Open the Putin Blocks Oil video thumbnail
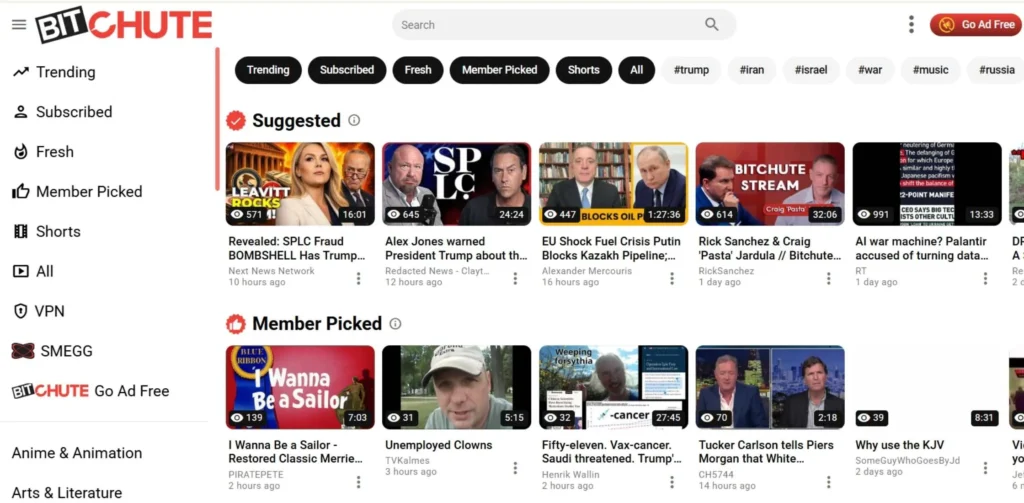The height and width of the screenshot is (503, 1024). coord(613,184)
